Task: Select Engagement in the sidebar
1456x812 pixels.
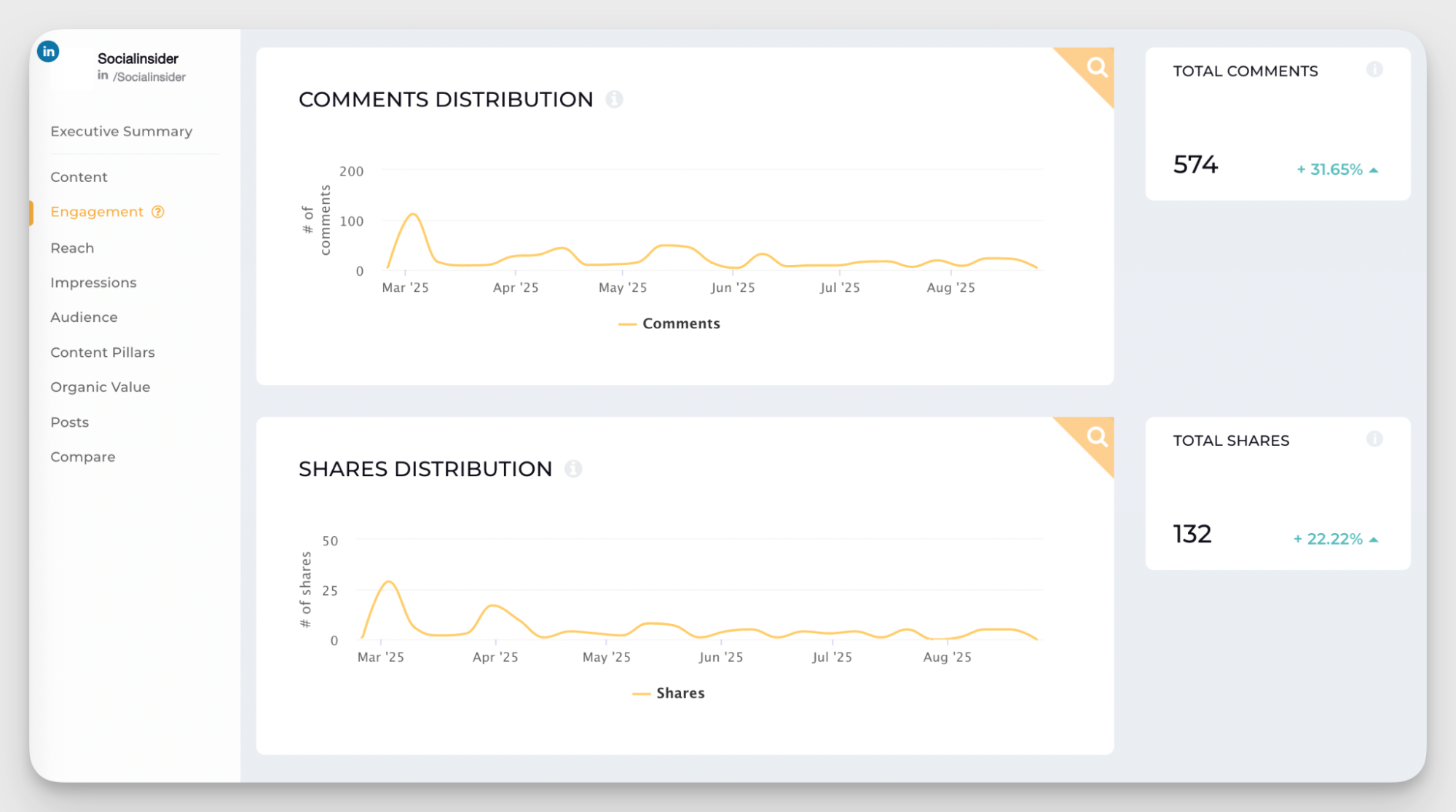Action: (x=97, y=212)
